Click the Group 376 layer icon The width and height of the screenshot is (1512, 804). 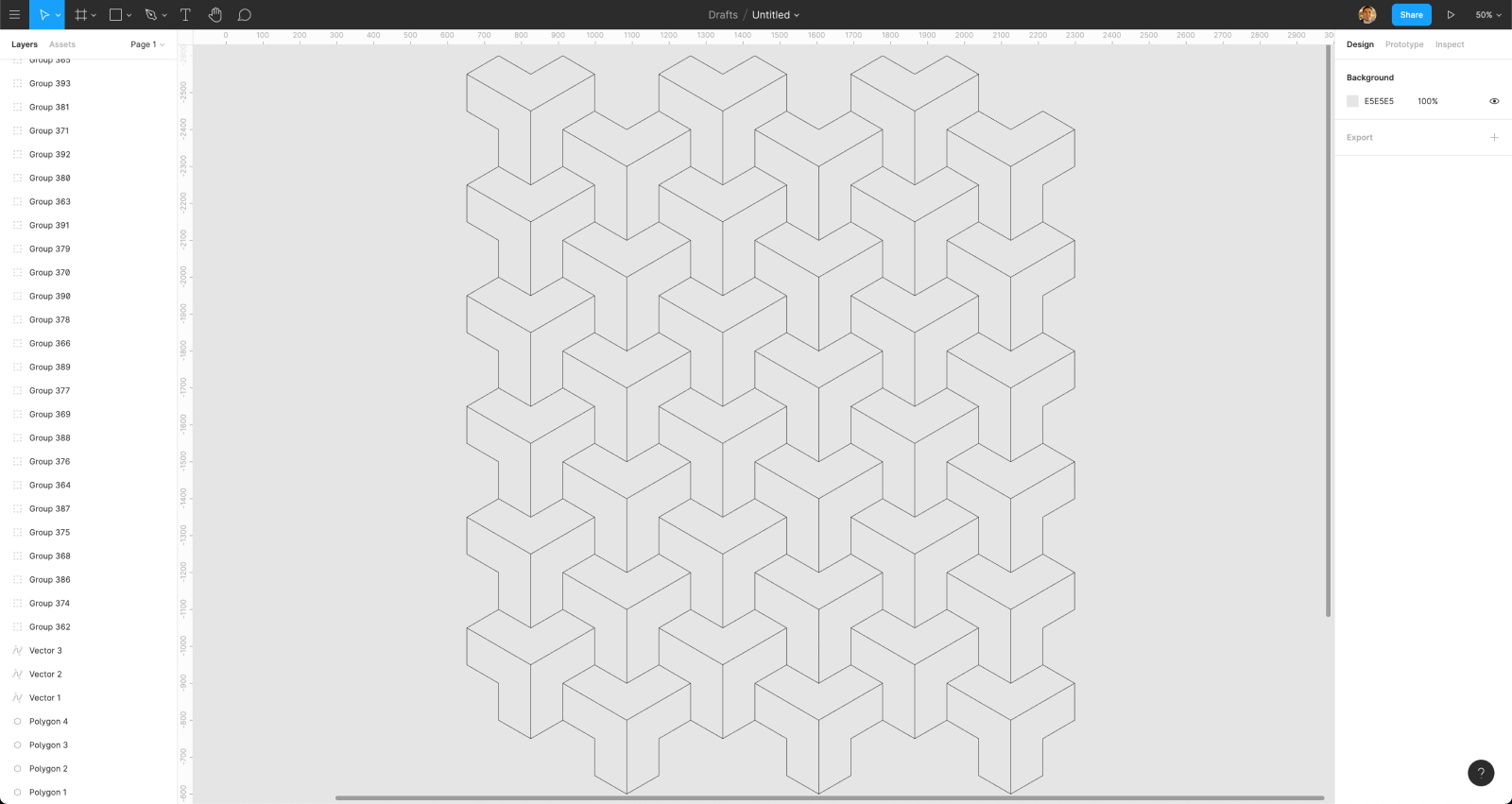click(x=17, y=461)
